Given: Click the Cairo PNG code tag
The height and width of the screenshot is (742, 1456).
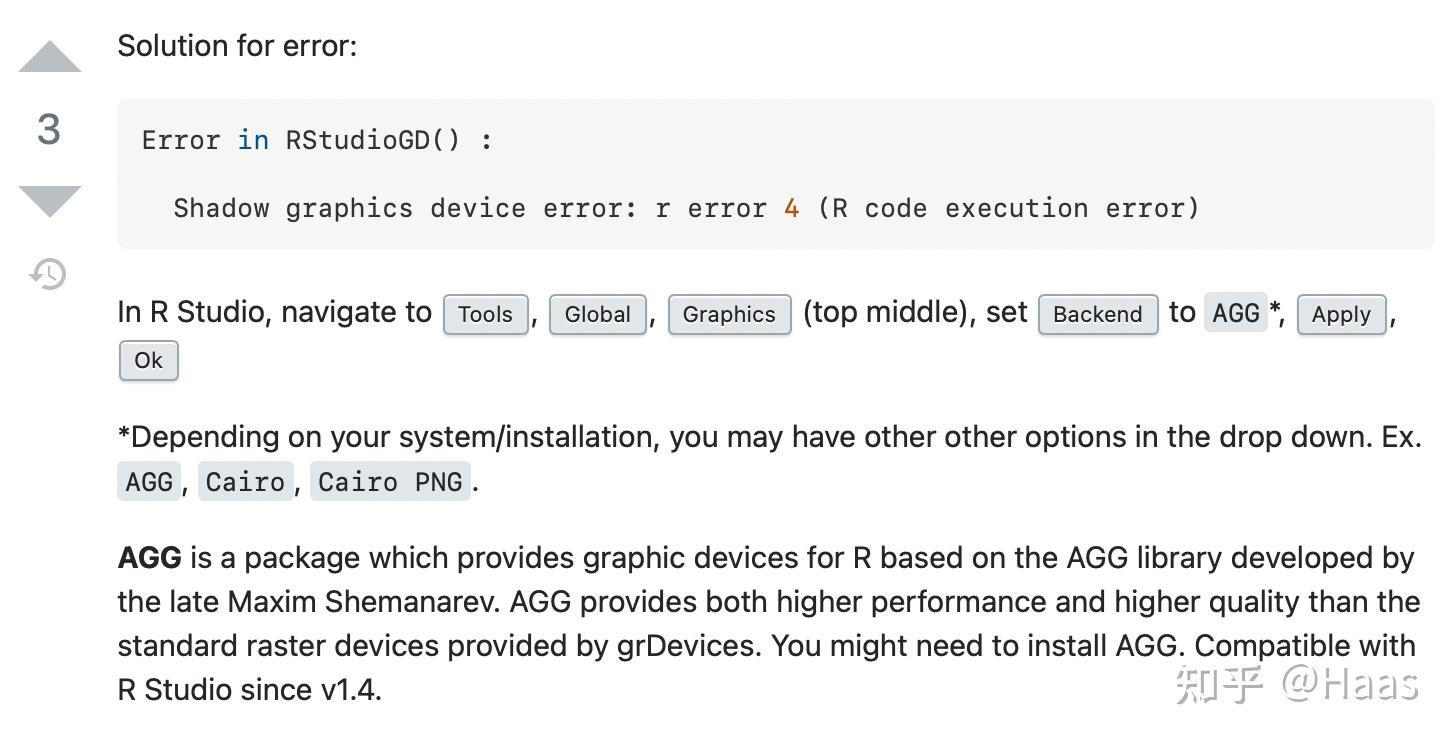Looking at the screenshot, I should (x=390, y=482).
